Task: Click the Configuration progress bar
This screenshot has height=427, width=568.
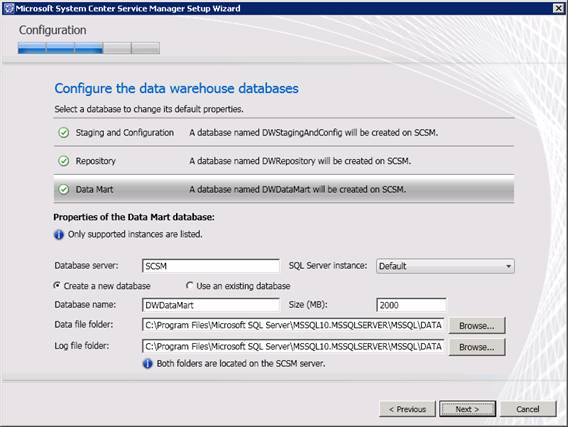Action: (x=89, y=48)
